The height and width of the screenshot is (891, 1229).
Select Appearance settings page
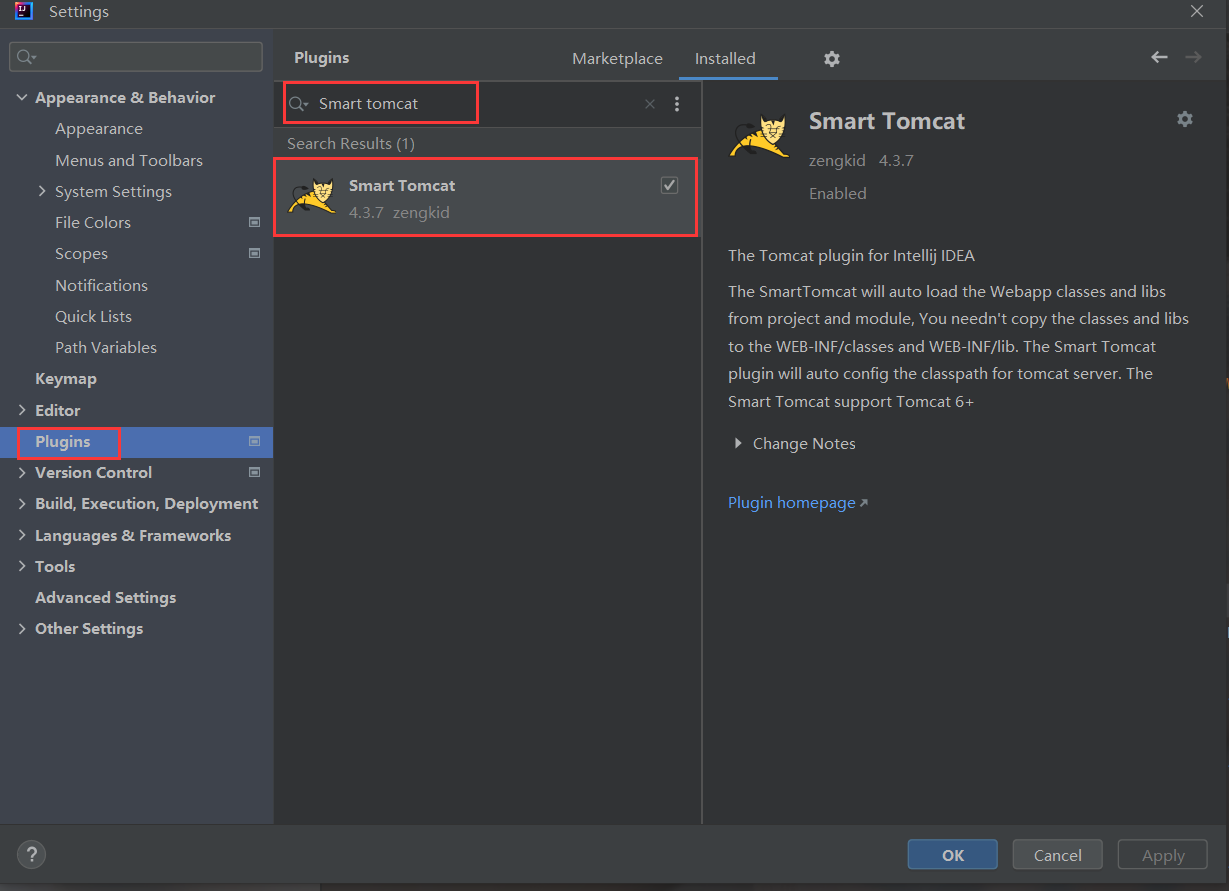pyautogui.click(x=99, y=129)
